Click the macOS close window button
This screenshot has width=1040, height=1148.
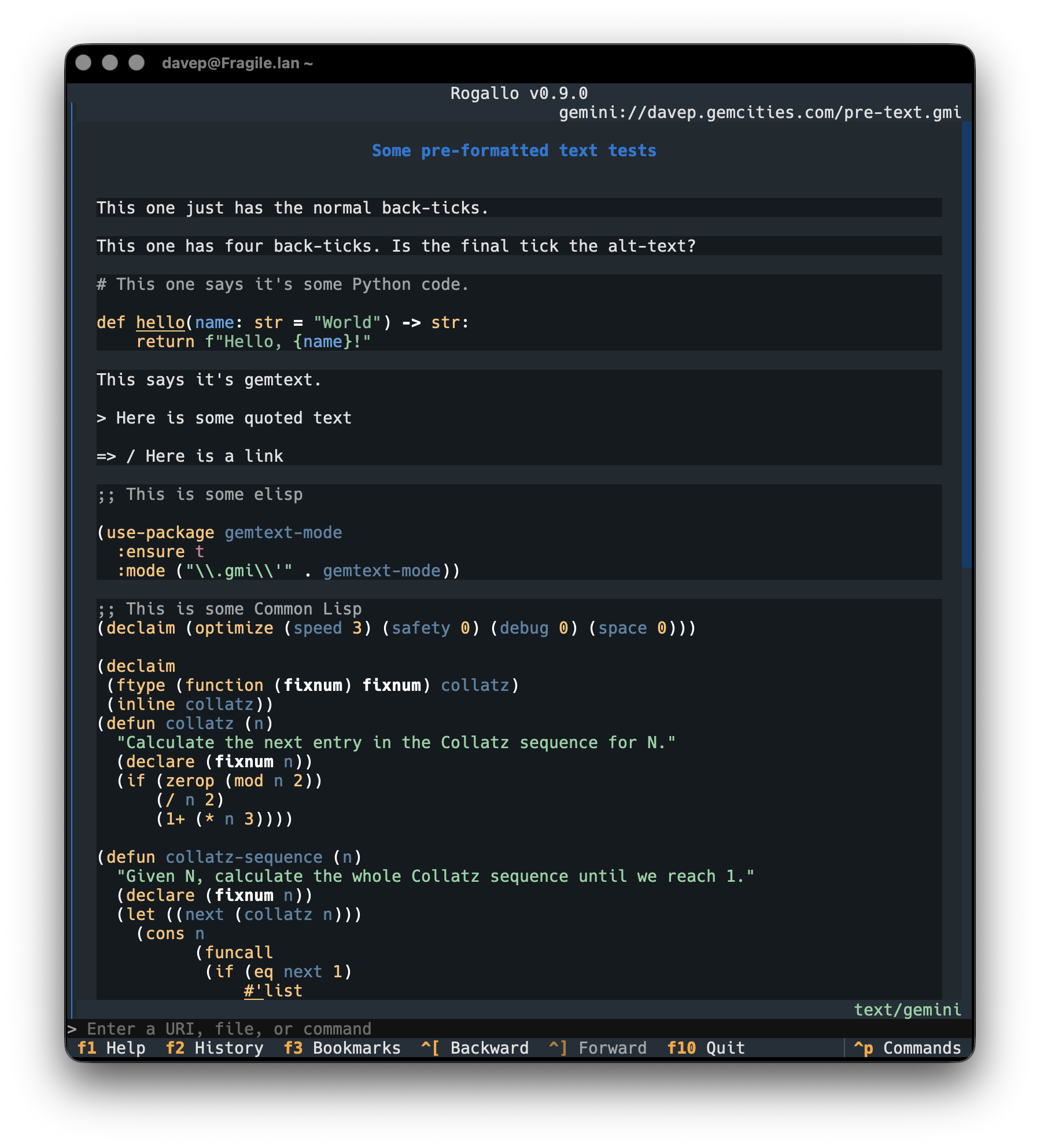click(x=83, y=62)
